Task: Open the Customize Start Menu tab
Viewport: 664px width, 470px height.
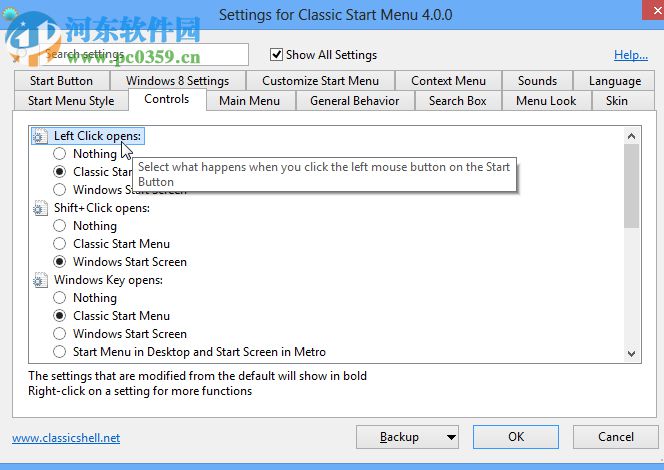Action: (x=320, y=80)
